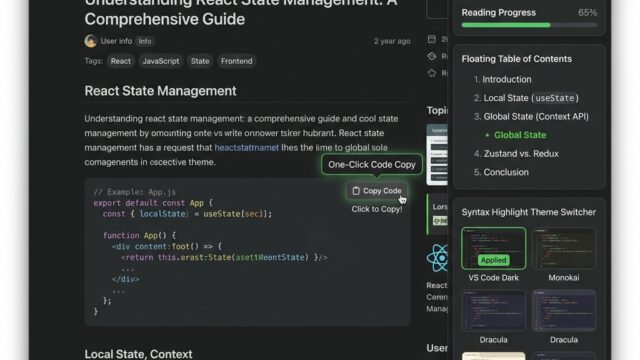Click the React atom logo icon
The image size is (640, 360).
(x=438, y=258)
